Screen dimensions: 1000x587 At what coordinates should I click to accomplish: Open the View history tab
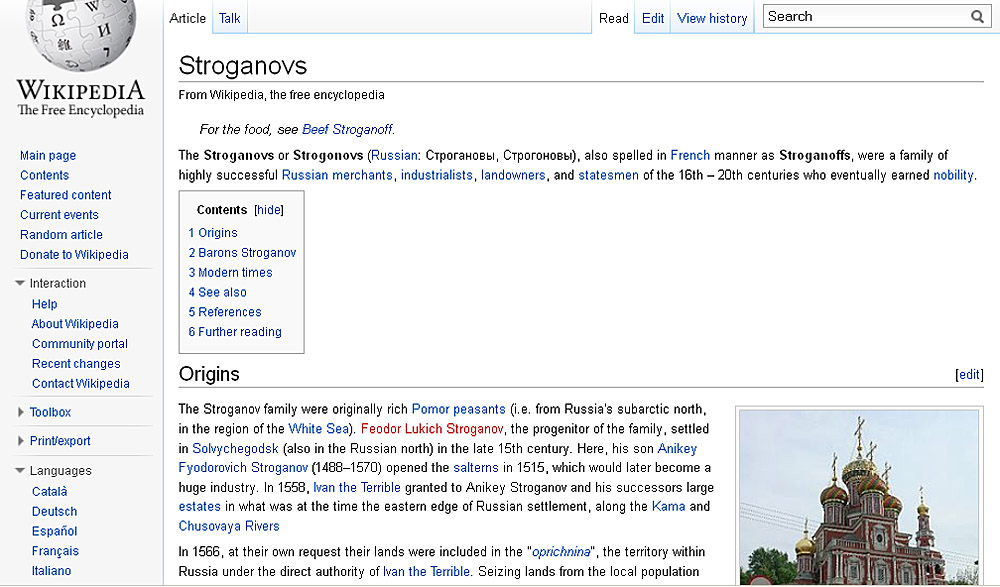tap(711, 17)
